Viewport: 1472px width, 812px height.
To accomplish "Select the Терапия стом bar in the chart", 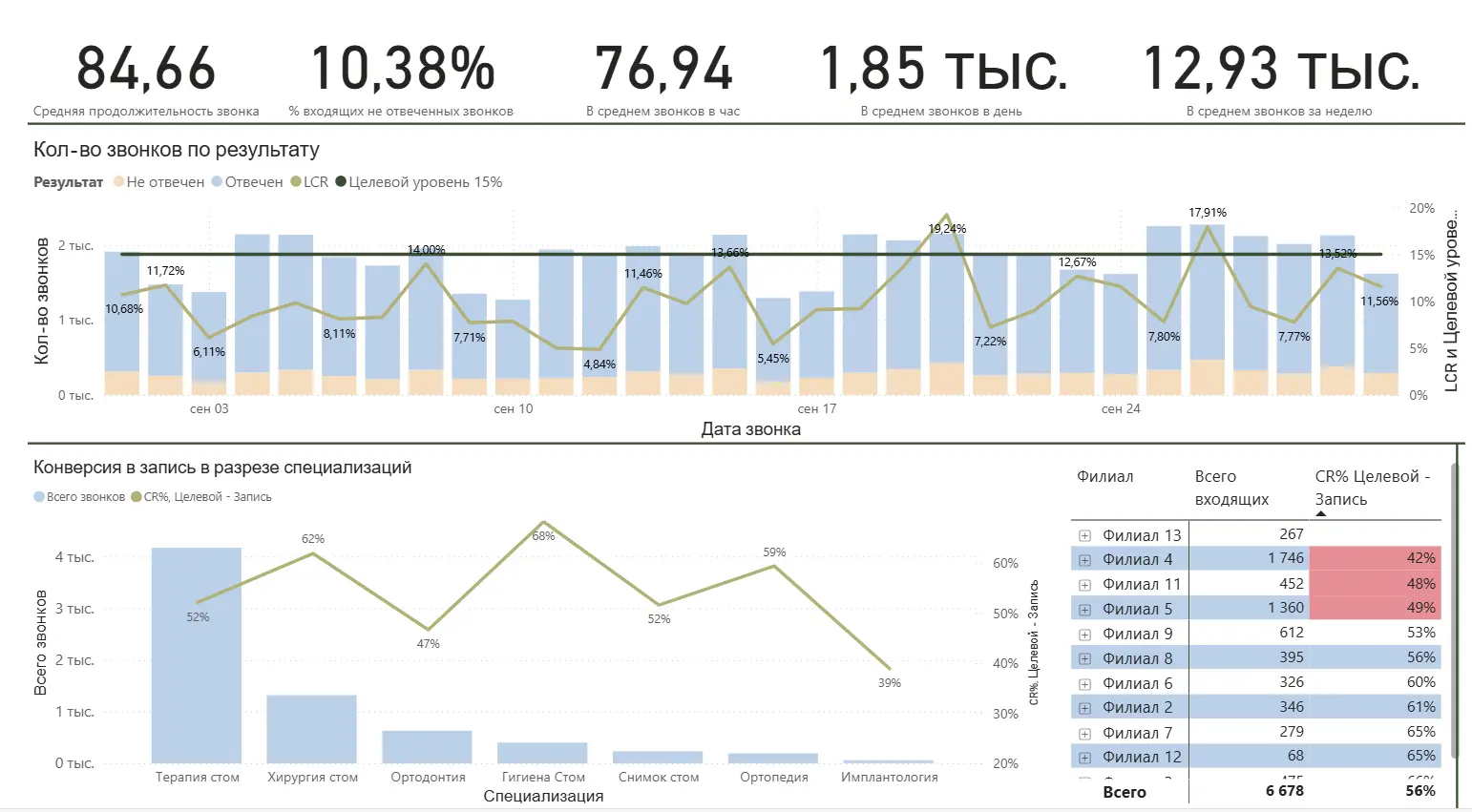I will tap(197, 655).
